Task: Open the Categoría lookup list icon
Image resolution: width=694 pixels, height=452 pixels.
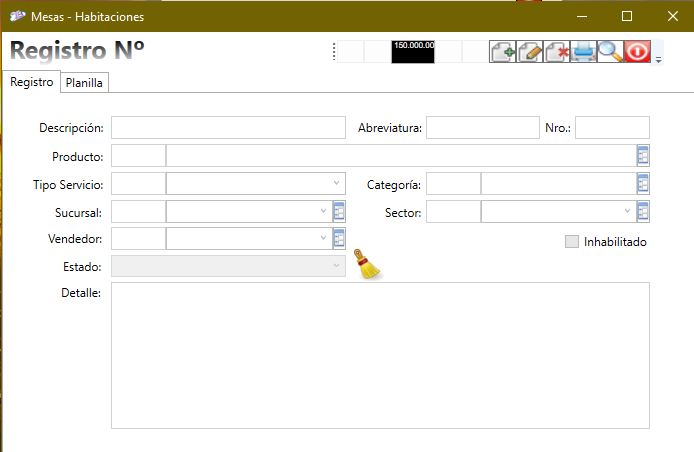Action: [x=643, y=183]
